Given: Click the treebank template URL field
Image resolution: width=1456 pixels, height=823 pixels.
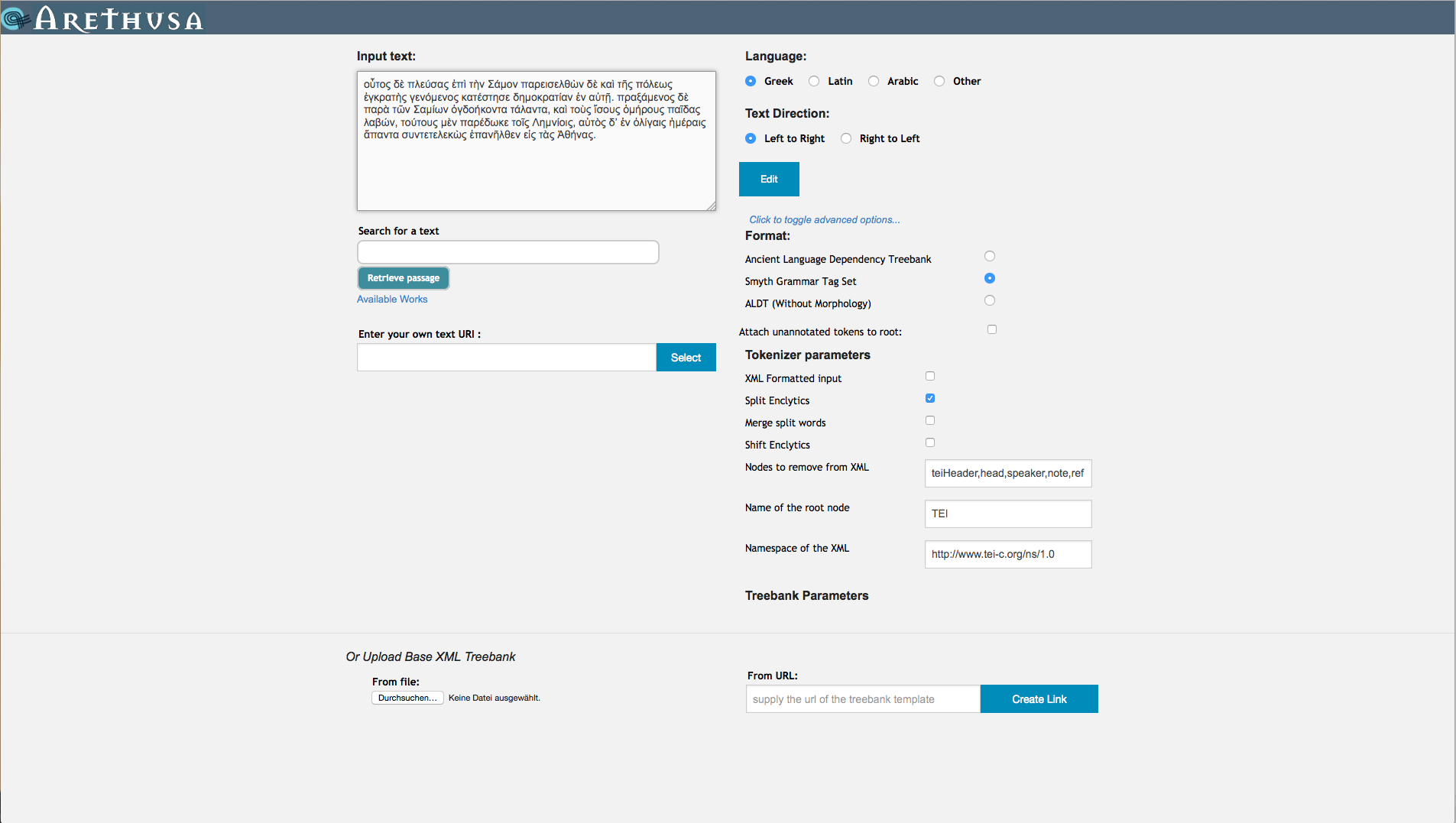Looking at the screenshot, I should [x=862, y=699].
